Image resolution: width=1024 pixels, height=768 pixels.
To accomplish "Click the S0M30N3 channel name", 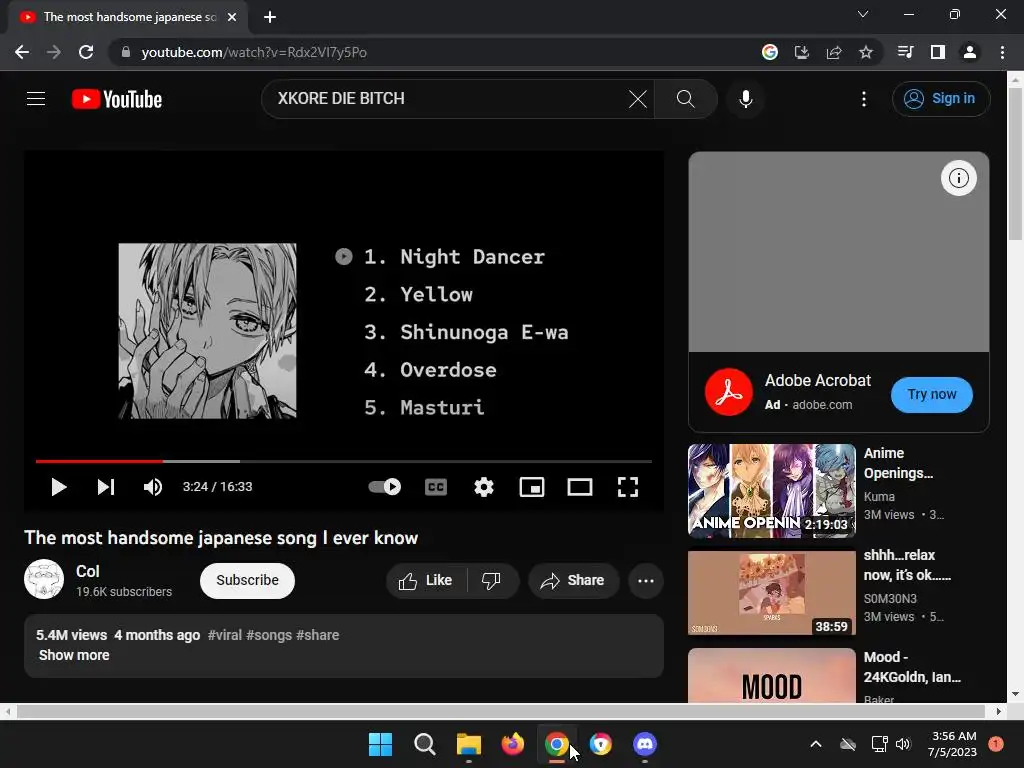I will (x=890, y=598).
